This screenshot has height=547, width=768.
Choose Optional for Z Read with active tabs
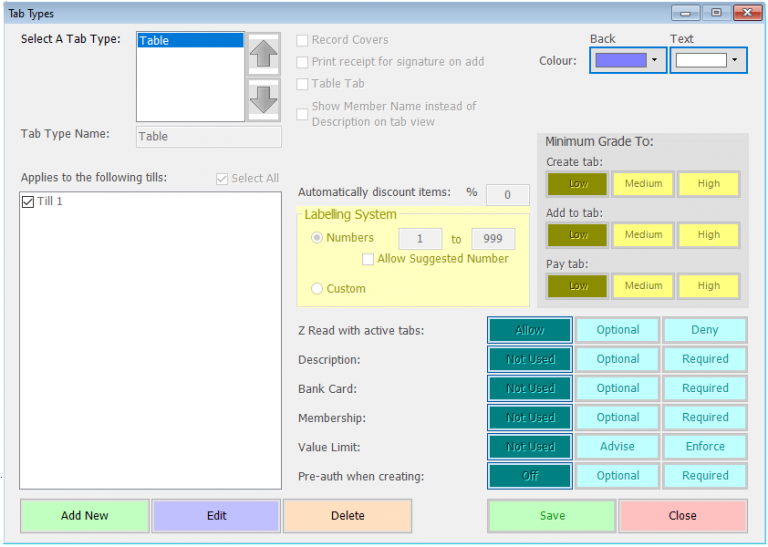coord(618,330)
